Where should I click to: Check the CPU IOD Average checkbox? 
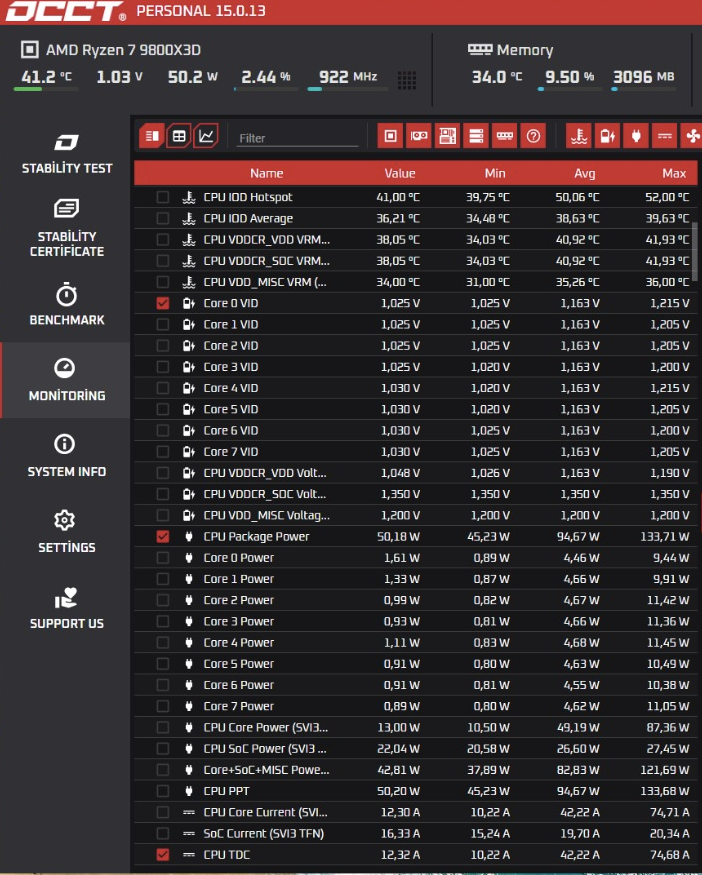click(x=162, y=218)
